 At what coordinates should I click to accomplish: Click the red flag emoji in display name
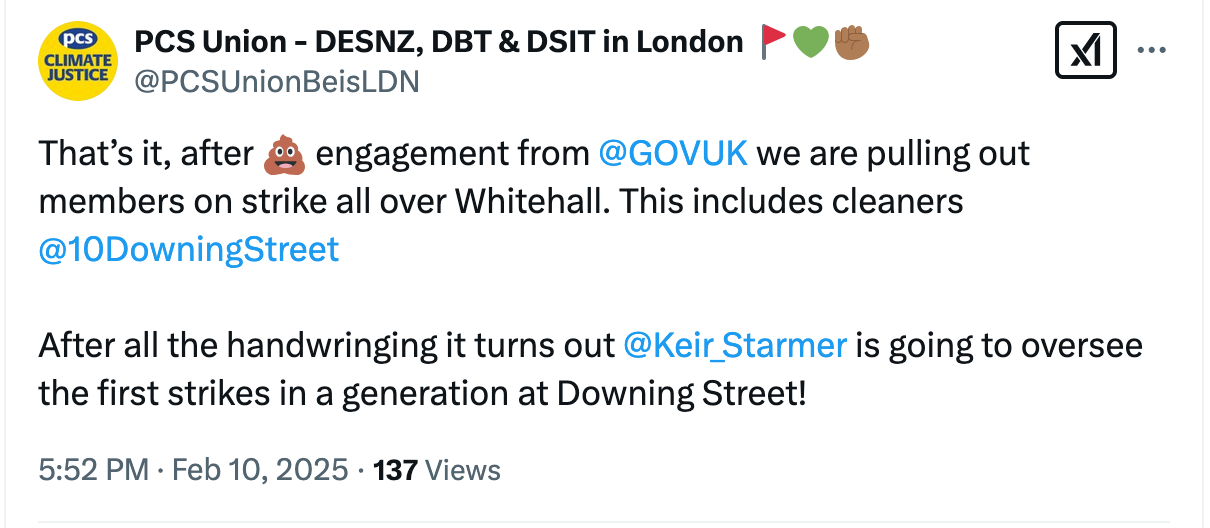pos(773,41)
